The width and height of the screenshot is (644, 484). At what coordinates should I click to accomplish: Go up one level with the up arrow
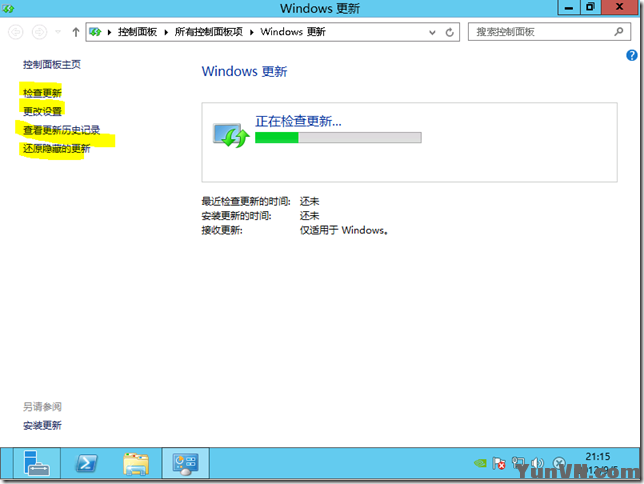point(76,32)
